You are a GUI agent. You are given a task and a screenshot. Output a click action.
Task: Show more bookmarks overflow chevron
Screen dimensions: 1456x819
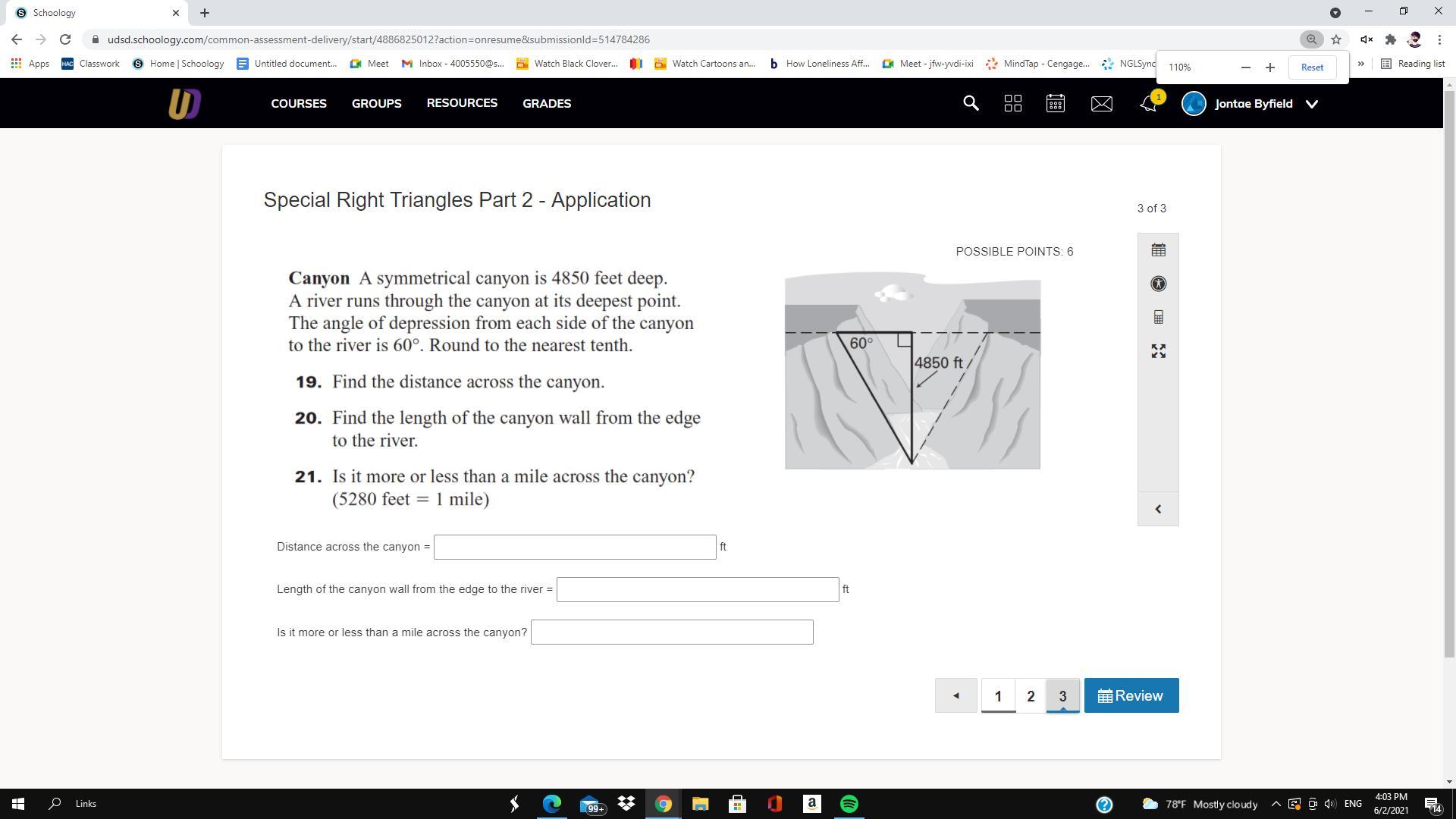[1360, 64]
